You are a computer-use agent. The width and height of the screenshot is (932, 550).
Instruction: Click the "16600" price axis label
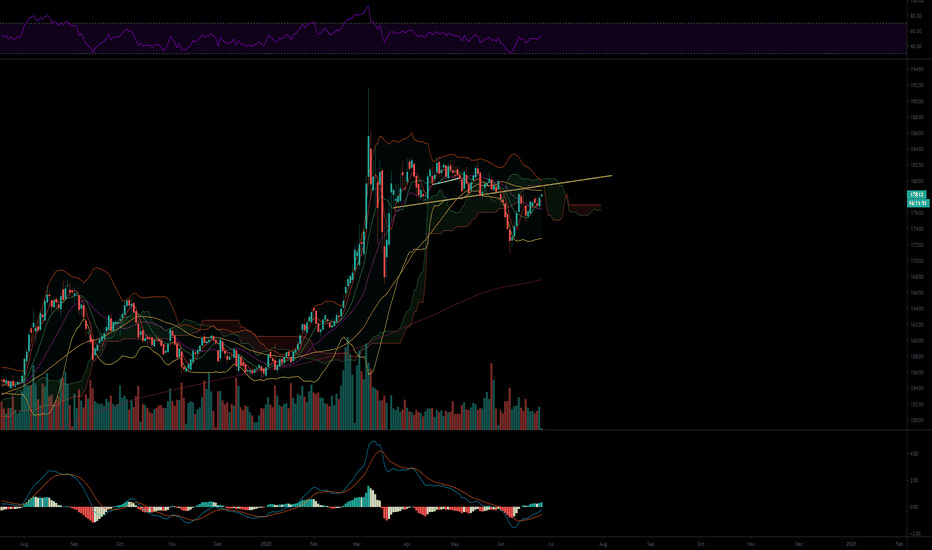pos(917,293)
